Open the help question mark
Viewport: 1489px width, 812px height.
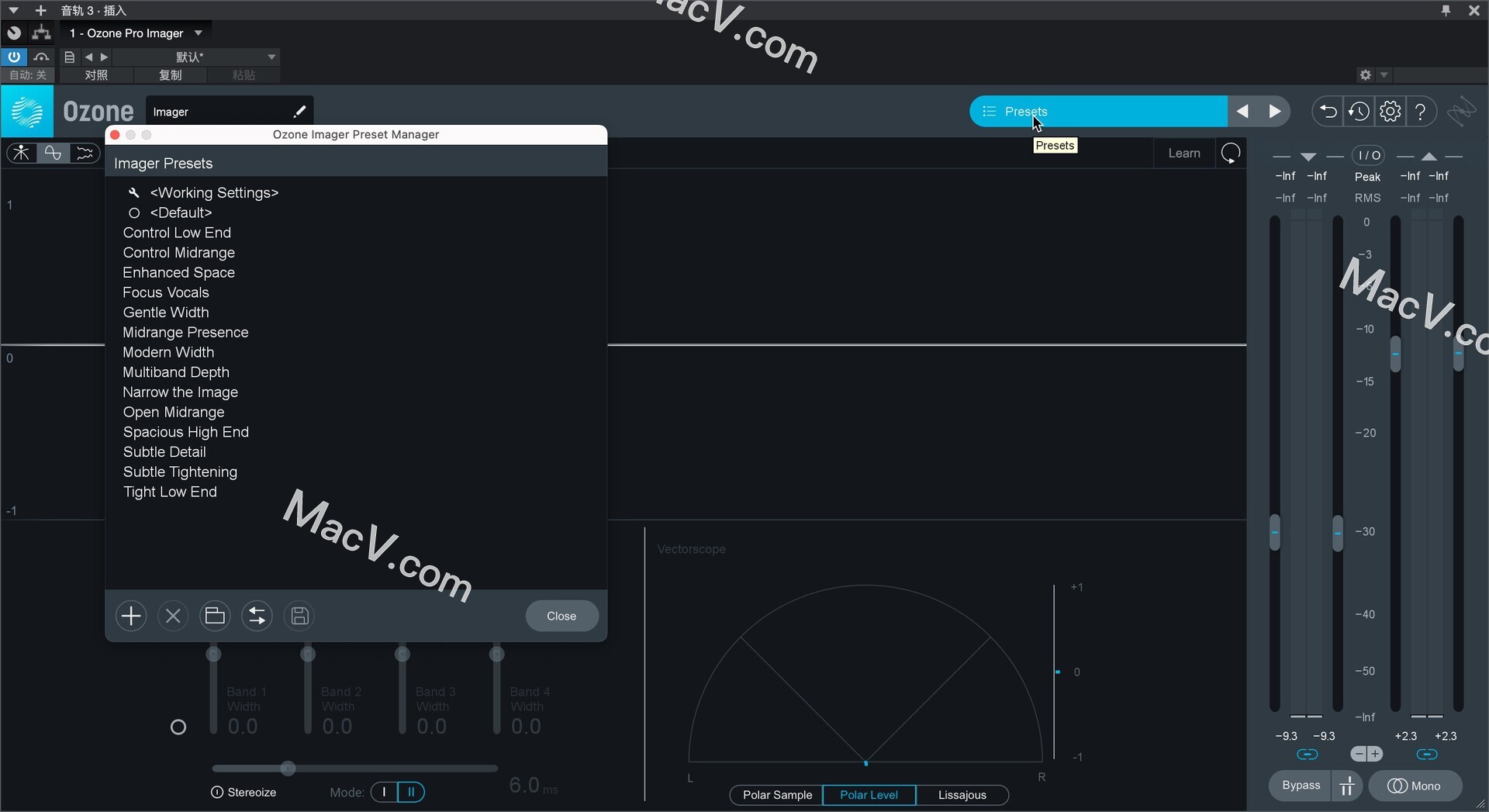click(x=1421, y=112)
